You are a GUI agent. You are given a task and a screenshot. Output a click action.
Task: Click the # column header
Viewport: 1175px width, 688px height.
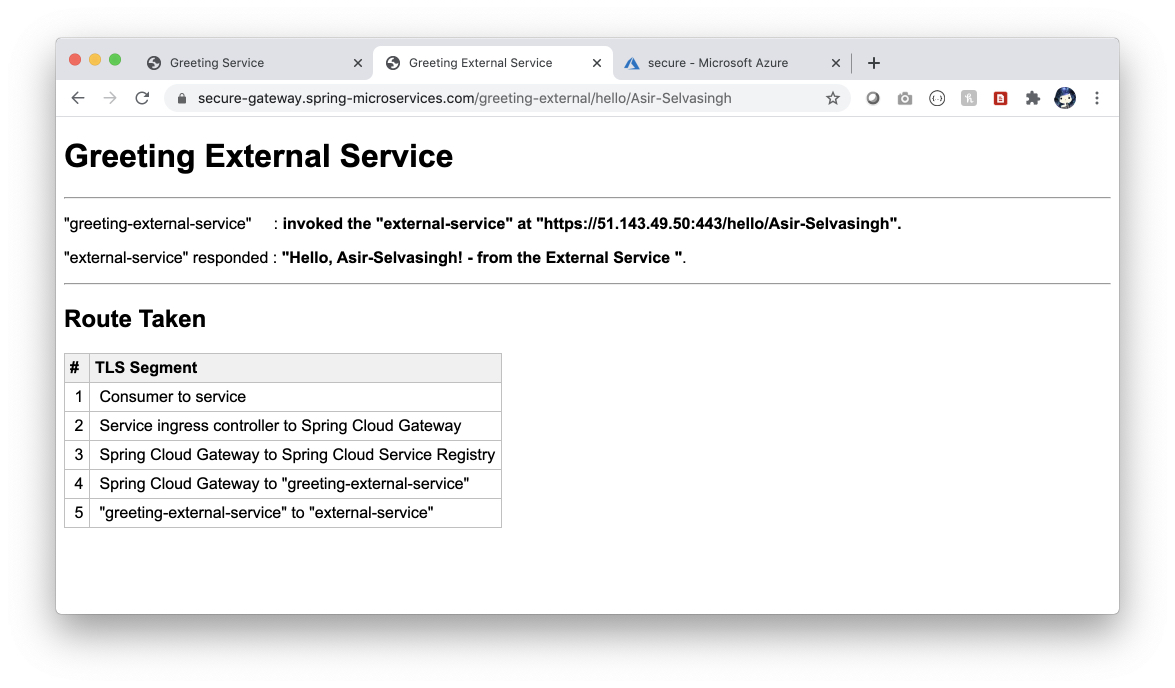pyautogui.click(x=76, y=368)
